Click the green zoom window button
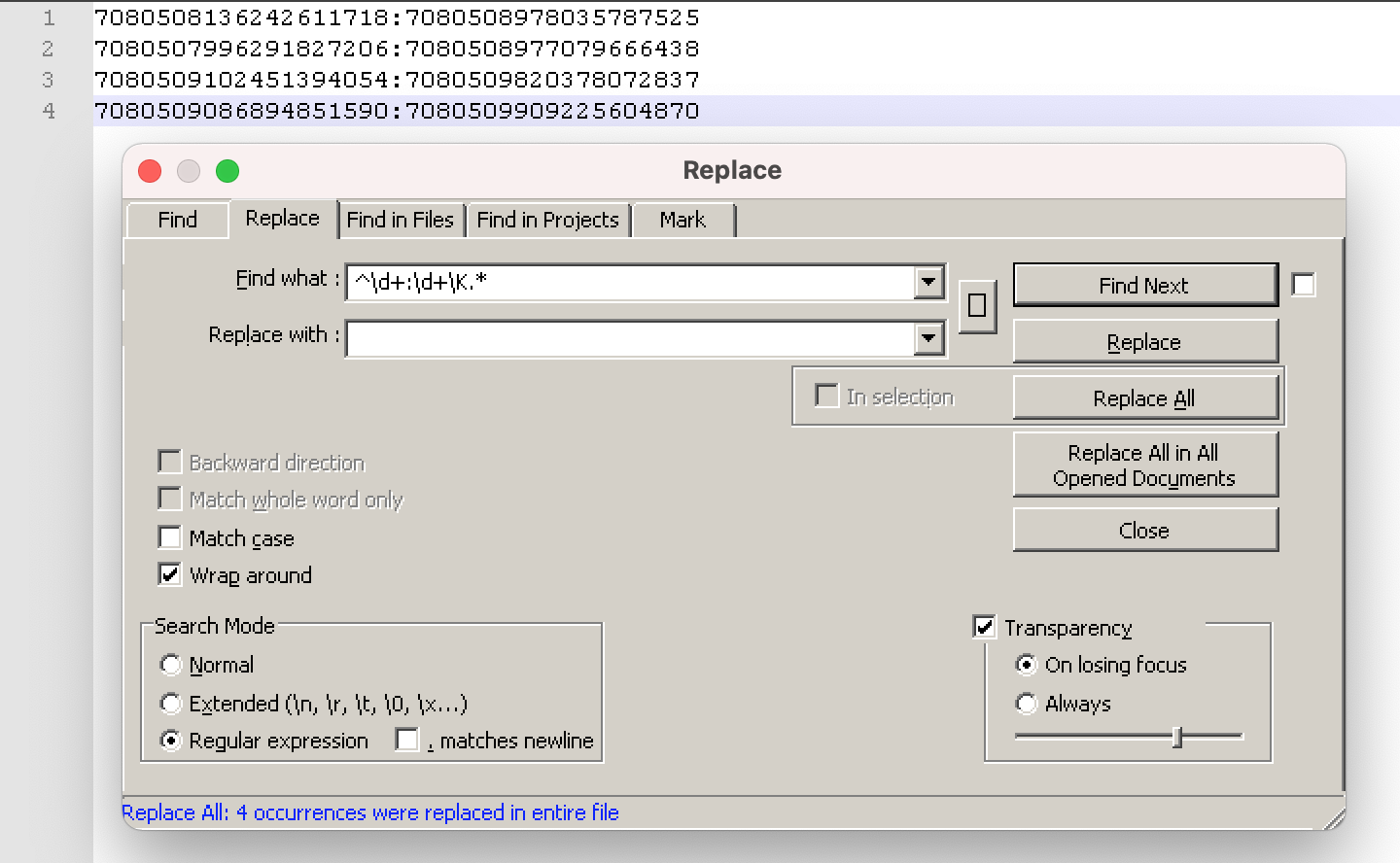The height and width of the screenshot is (863, 1400). 227,171
